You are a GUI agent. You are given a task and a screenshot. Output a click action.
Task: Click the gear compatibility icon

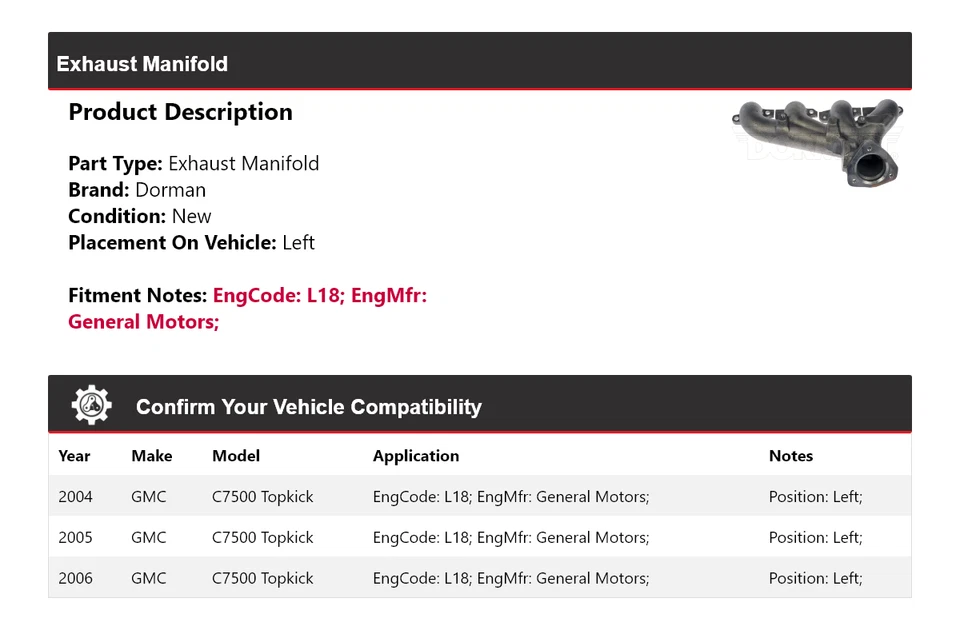pos(92,405)
